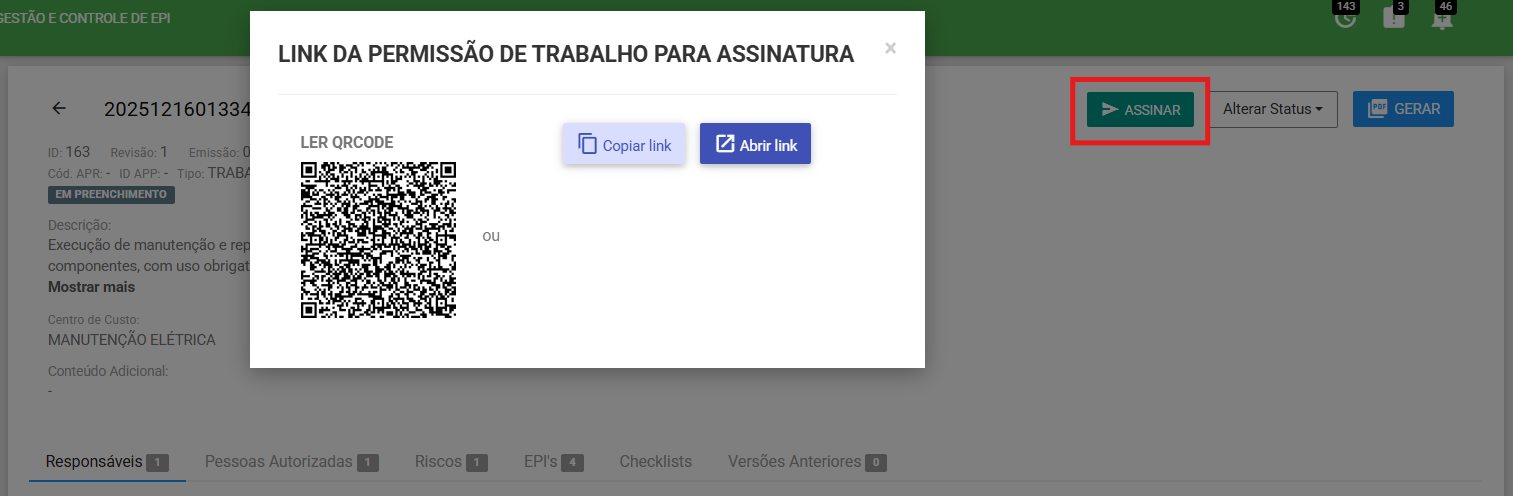1513x496 pixels.
Task: Click the GERAR PDF button
Action: coord(1403,109)
